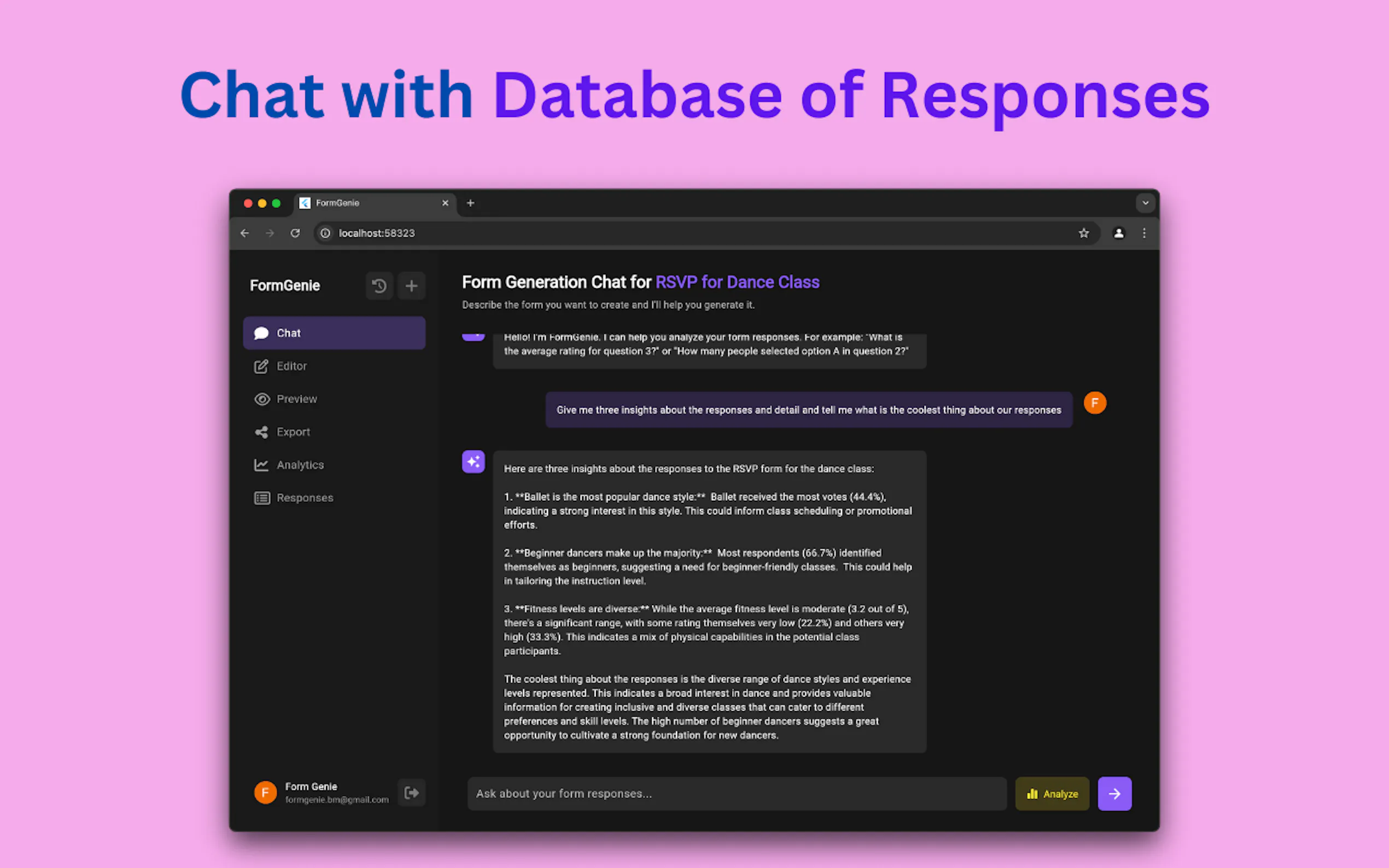
Task: Expand the tab search chevron
Action: click(1145, 203)
